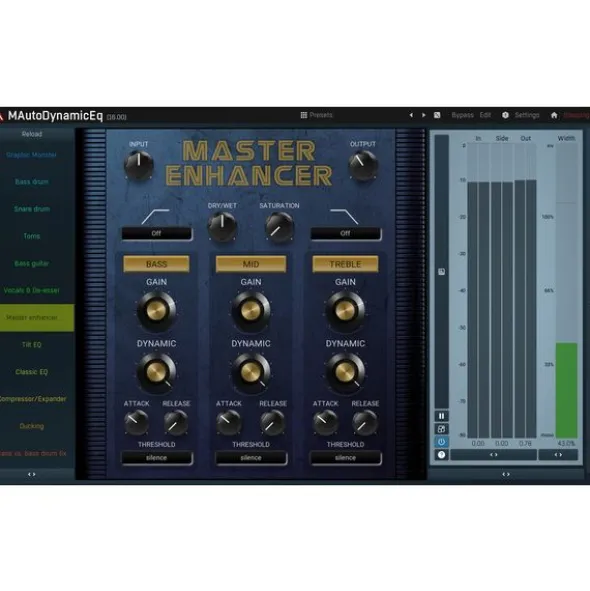The width and height of the screenshot is (590, 591).
Task: Toggle Bypass in the top bar
Action: pyautogui.click(x=463, y=115)
